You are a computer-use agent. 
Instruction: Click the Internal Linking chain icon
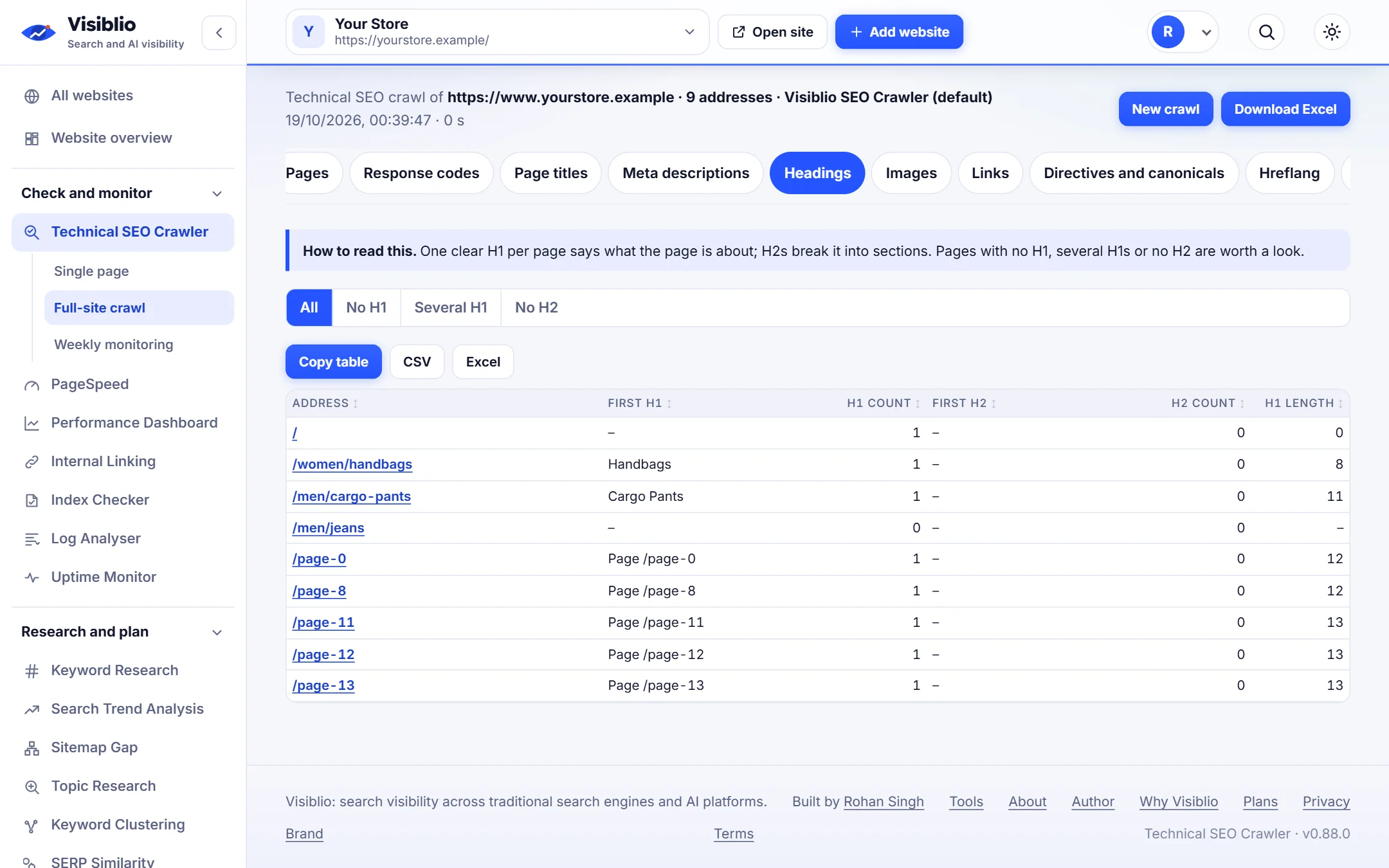tap(32, 462)
